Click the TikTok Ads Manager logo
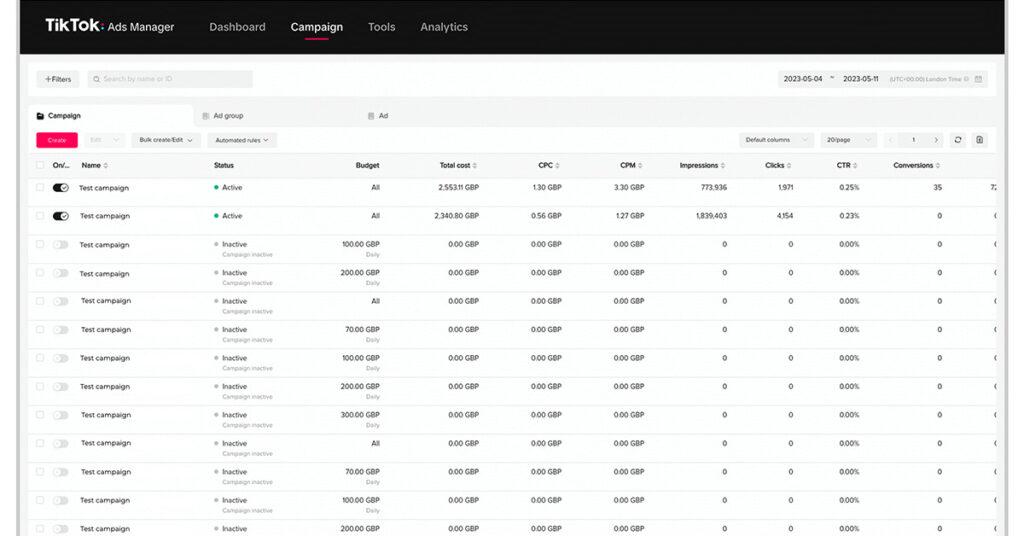The height and width of the screenshot is (536, 1024). [x=110, y=26]
